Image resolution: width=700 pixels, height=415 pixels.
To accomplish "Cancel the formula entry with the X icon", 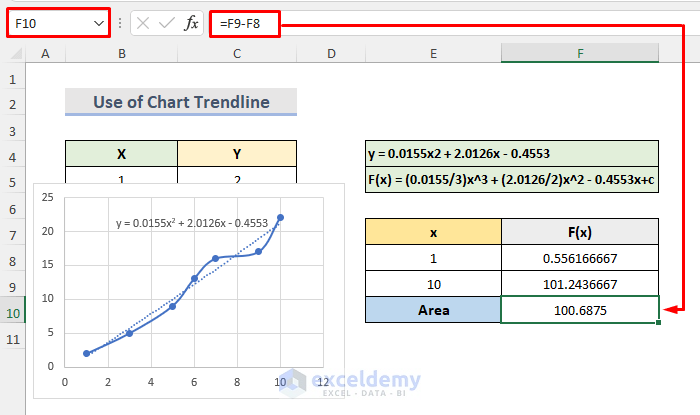I will [x=143, y=23].
